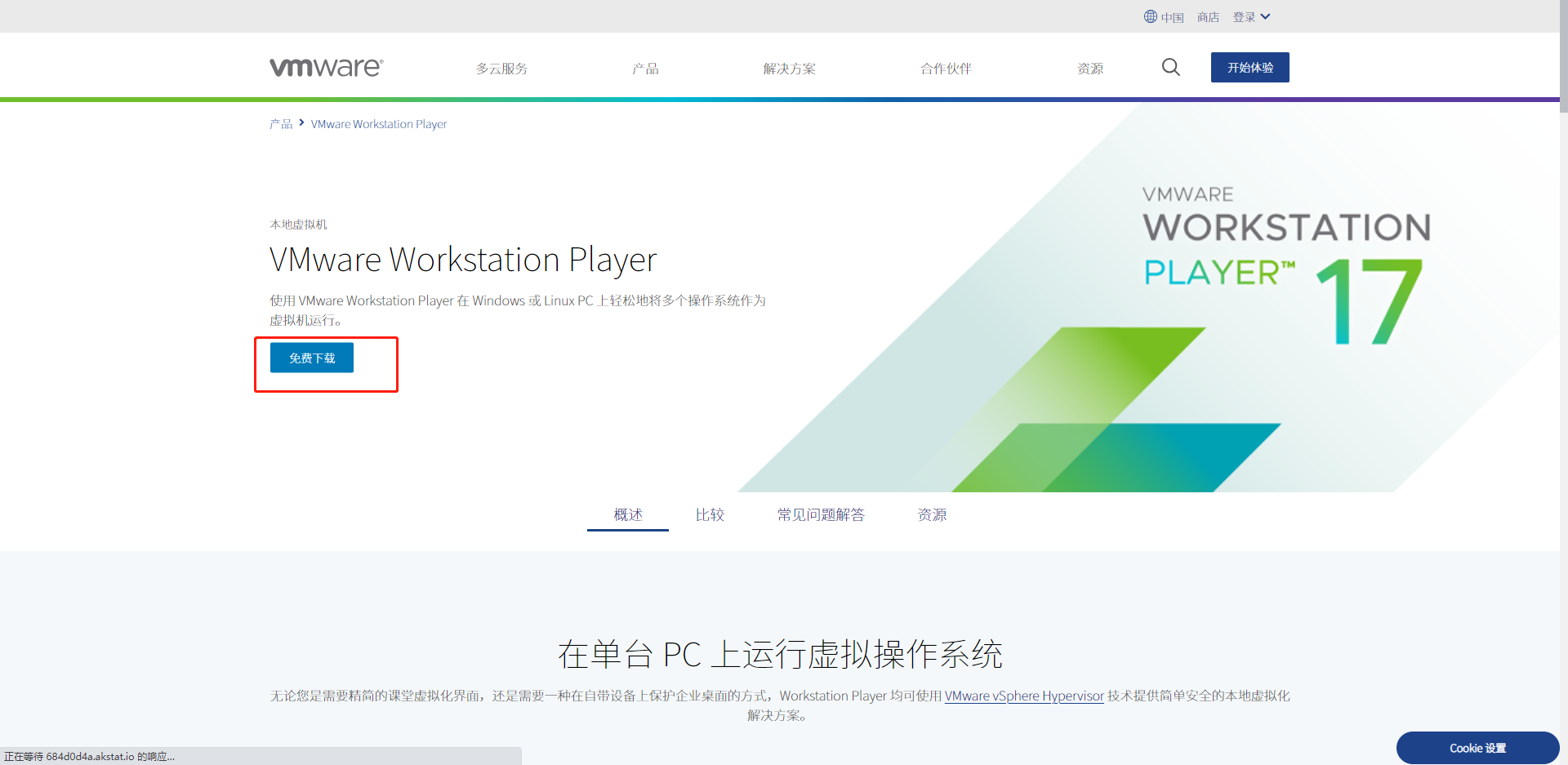Viewport: 1568px width, 765px height.
Task: Open the 资源 navigation menu
Action: (x=1090, y=69)
